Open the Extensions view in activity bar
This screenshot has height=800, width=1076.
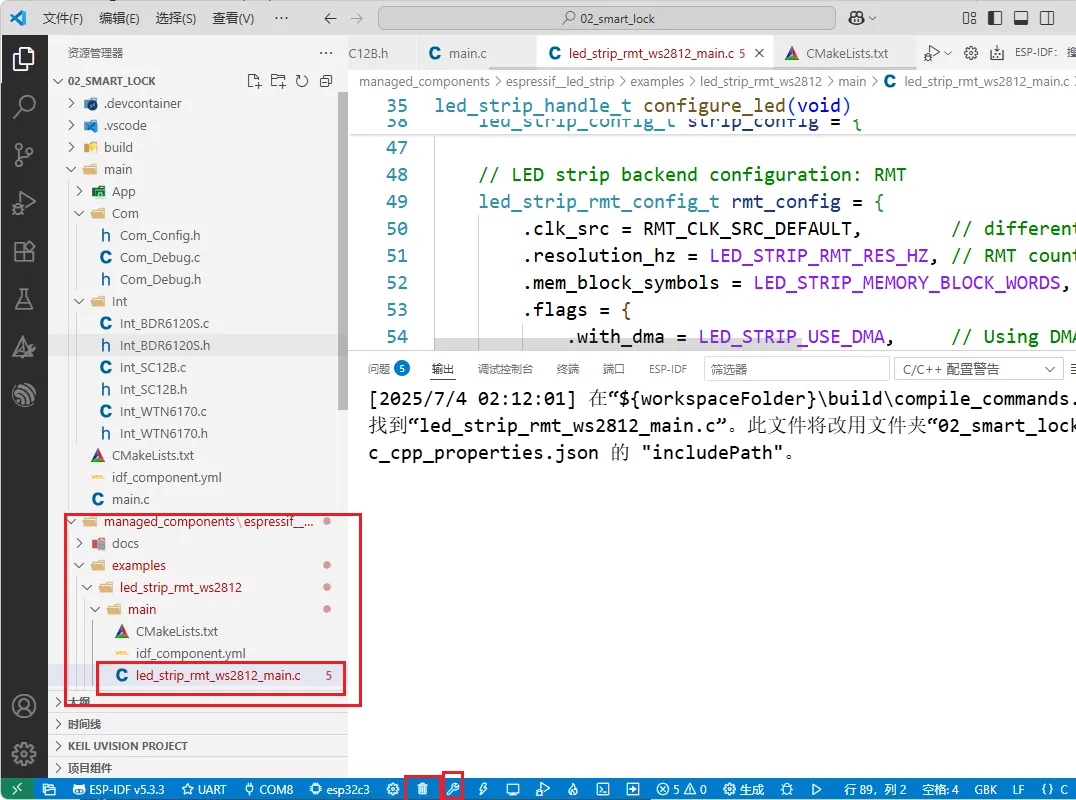pyautogui.click(x=23, y=251)
